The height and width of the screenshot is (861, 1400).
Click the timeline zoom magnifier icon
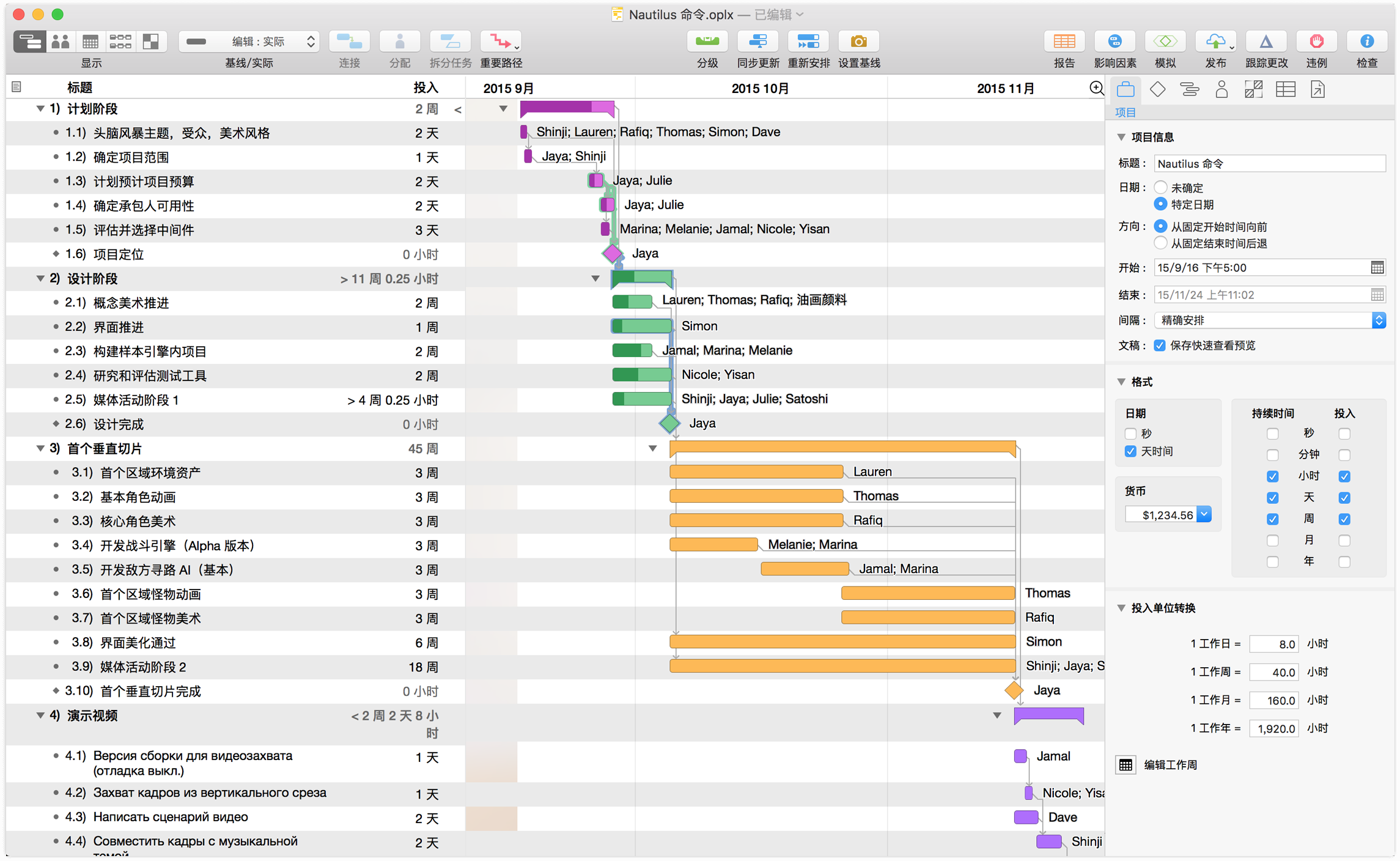(x=1096, y=88)
